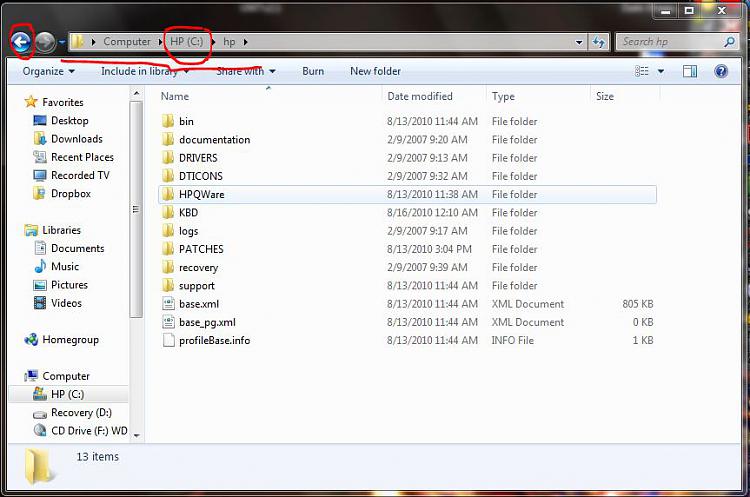Screen dimensions: 750x497
Task: Open the recent pages dropdown arrow
Action: coord(62,42)
